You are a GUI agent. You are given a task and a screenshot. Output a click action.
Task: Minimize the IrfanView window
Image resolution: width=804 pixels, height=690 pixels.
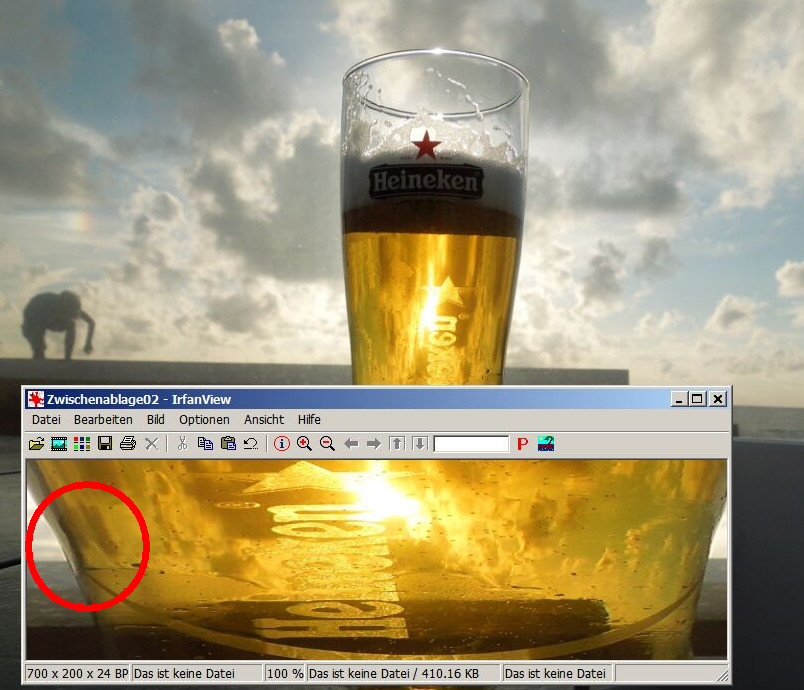(x=679, y=399)
